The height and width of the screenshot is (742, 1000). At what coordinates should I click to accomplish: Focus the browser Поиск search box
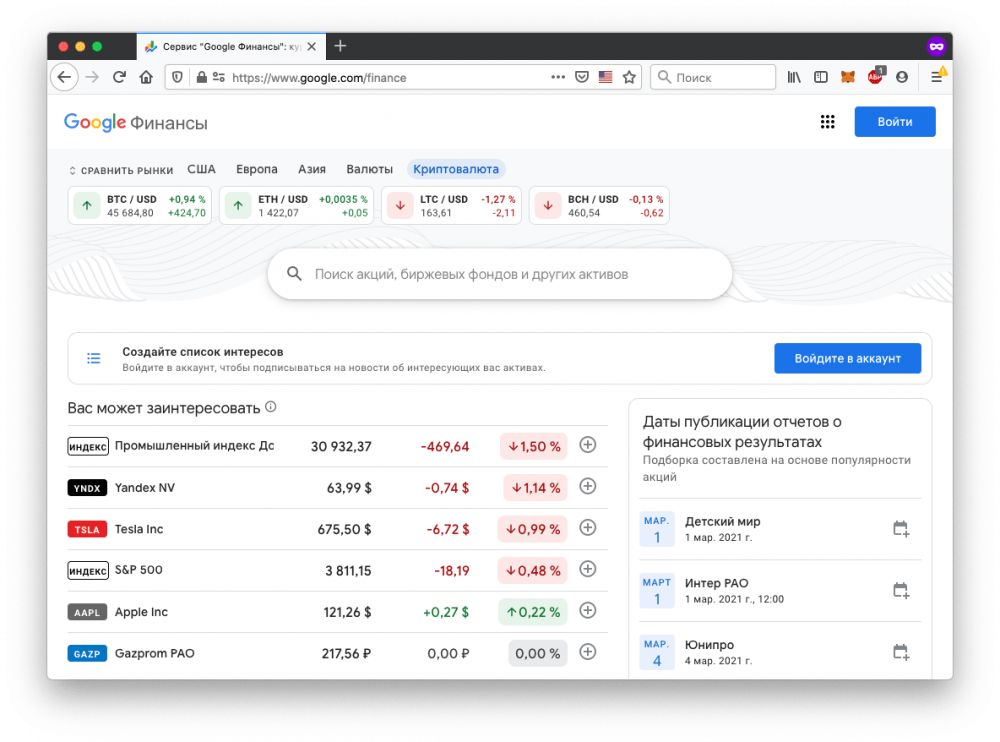(x=713, y=77)
